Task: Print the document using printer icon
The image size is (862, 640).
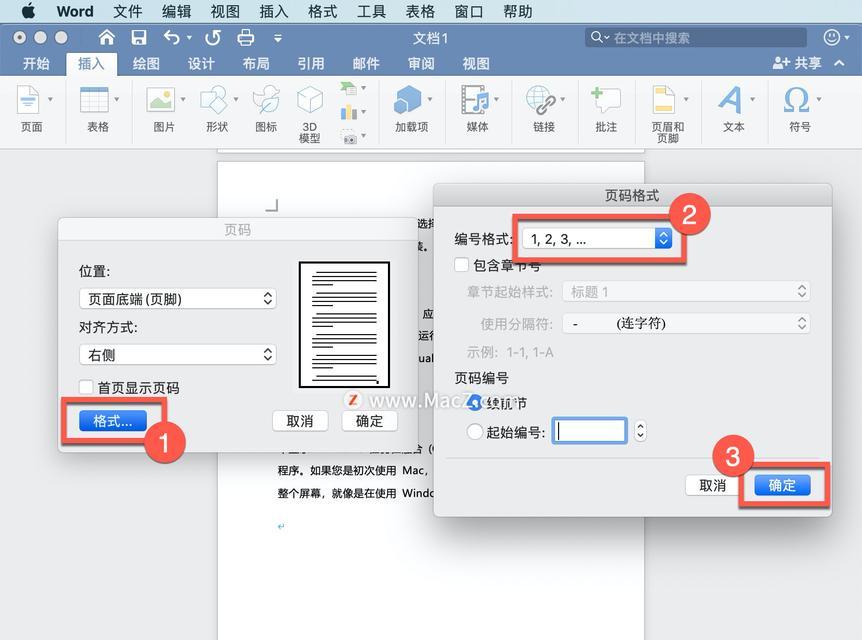Action: pos(245,37)
